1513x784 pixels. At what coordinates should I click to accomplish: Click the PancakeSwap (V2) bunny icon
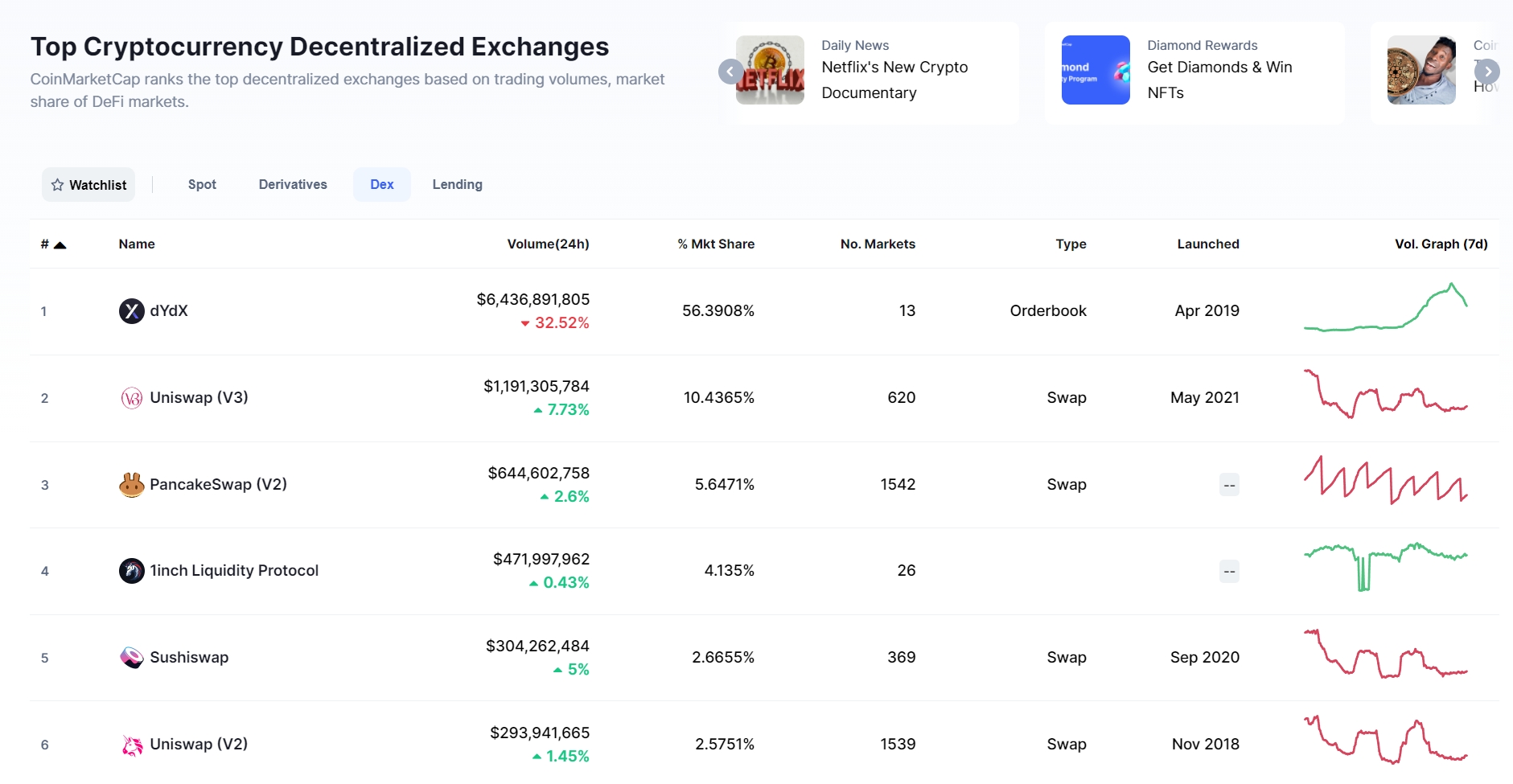tap(132, 485)
